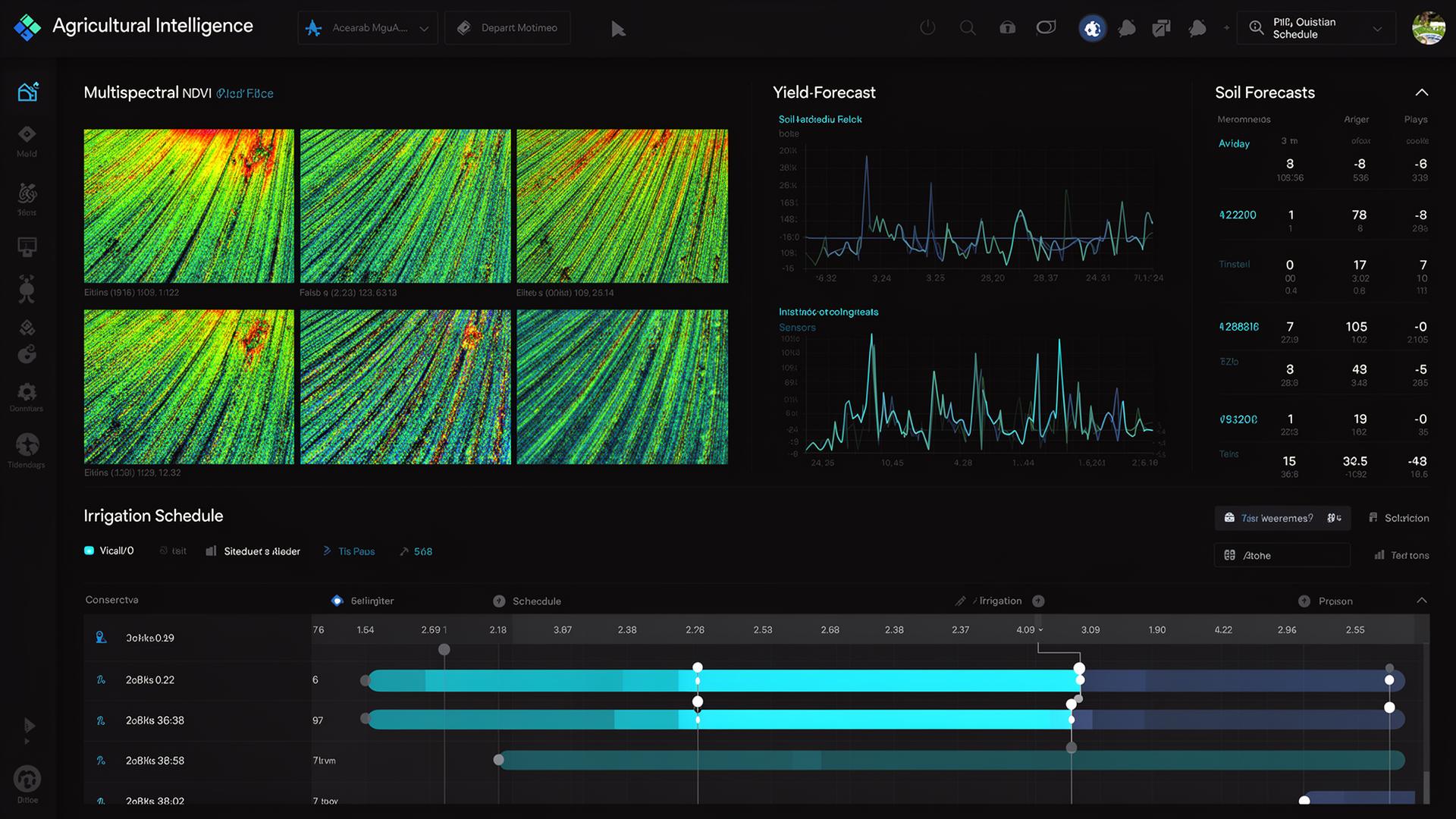Click the home dashboard icon in sidebar
The height and width of the screenshot is (819, 1456).
(x=27, y=92)
